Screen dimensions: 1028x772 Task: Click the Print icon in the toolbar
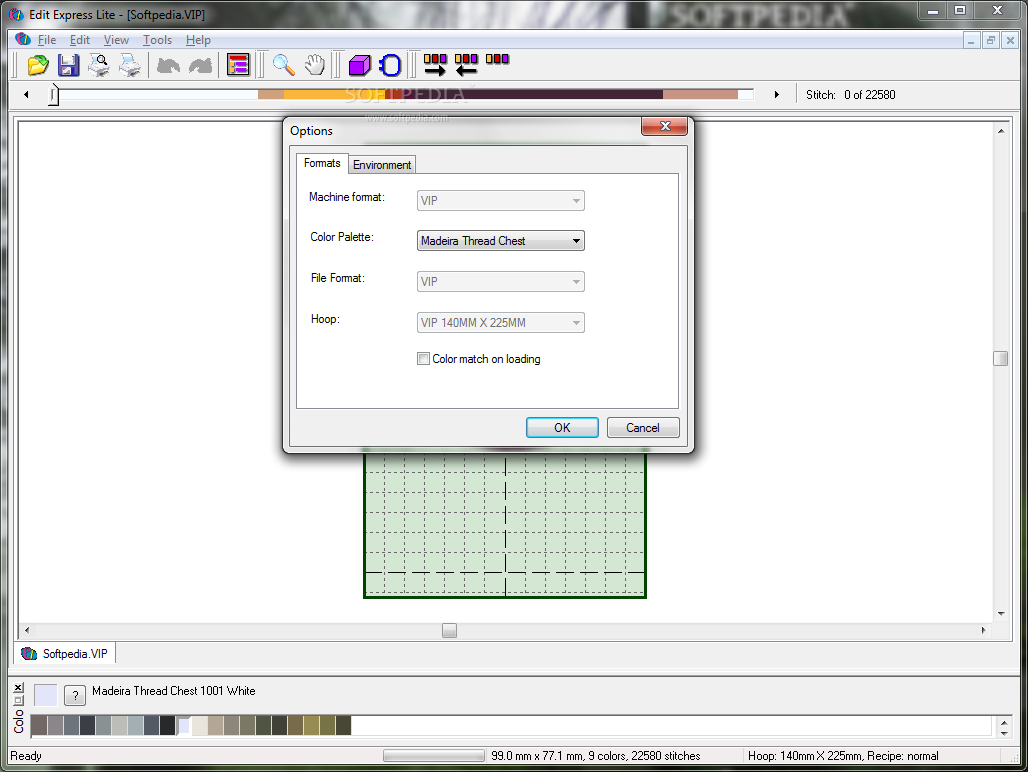[x=130, y=66]
